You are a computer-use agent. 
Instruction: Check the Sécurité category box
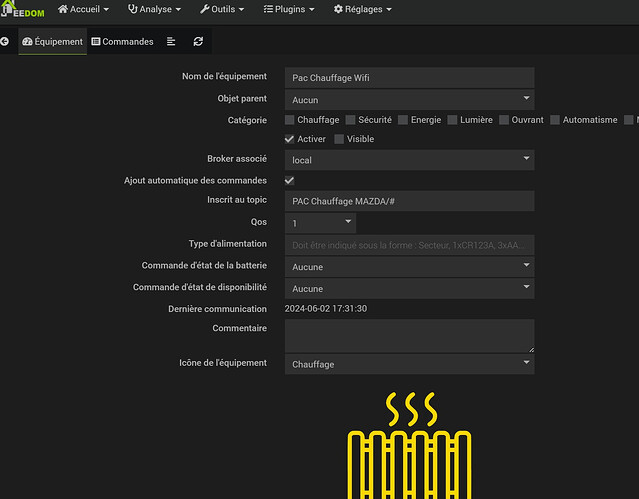coord(350,120)
